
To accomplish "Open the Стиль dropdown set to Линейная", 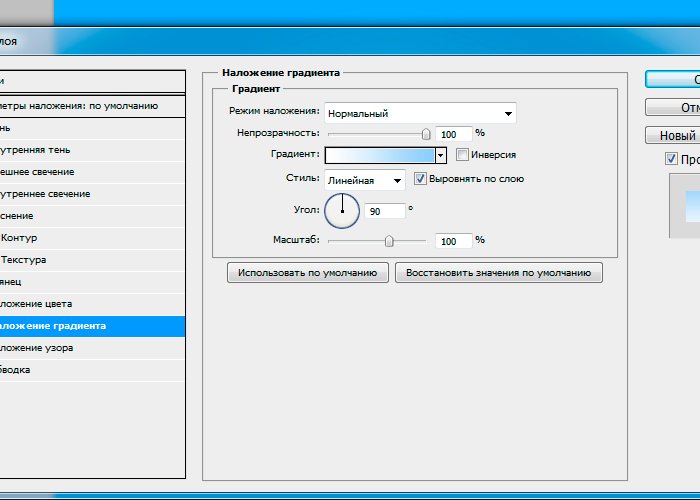I will pos(365,180).
